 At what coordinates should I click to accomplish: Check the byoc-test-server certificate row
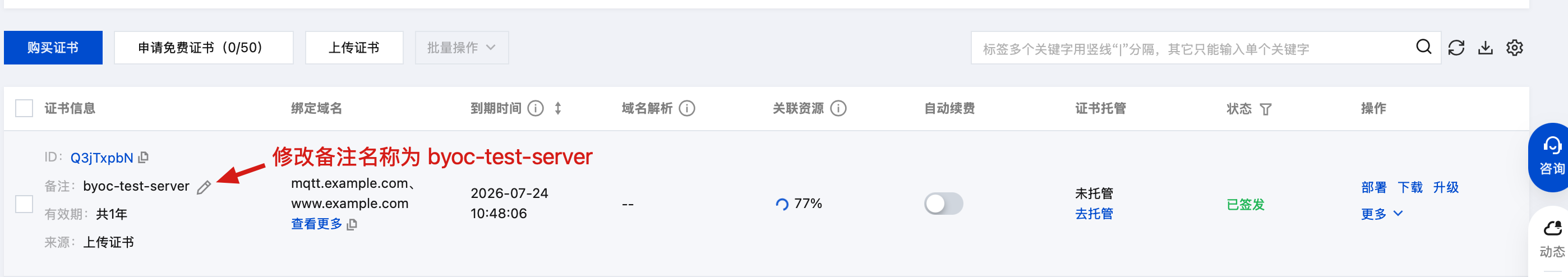24,204
